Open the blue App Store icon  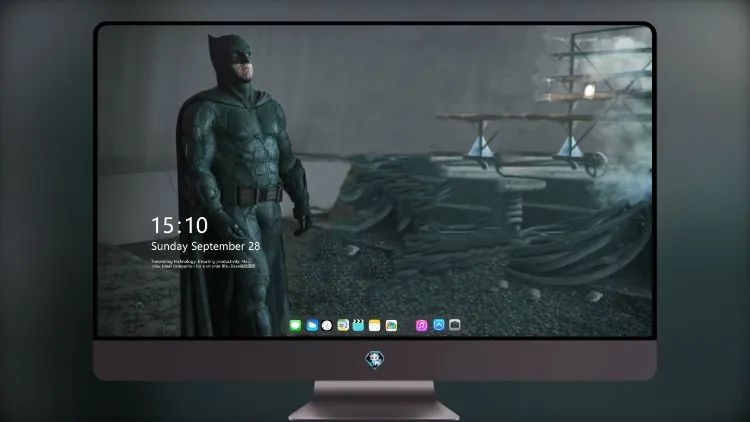[x=439, y=325]
